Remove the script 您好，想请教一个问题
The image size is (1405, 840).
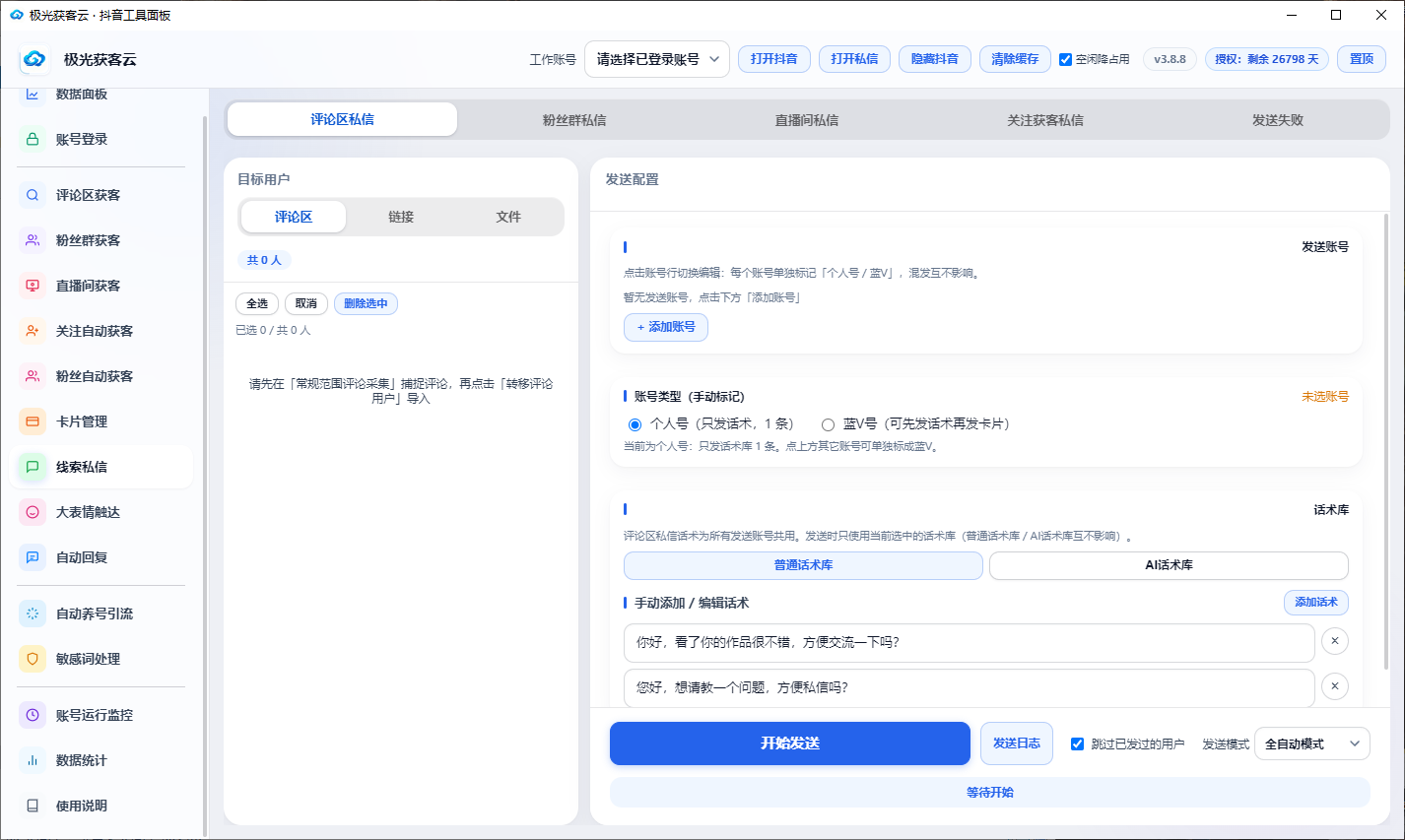point(1335,686)
